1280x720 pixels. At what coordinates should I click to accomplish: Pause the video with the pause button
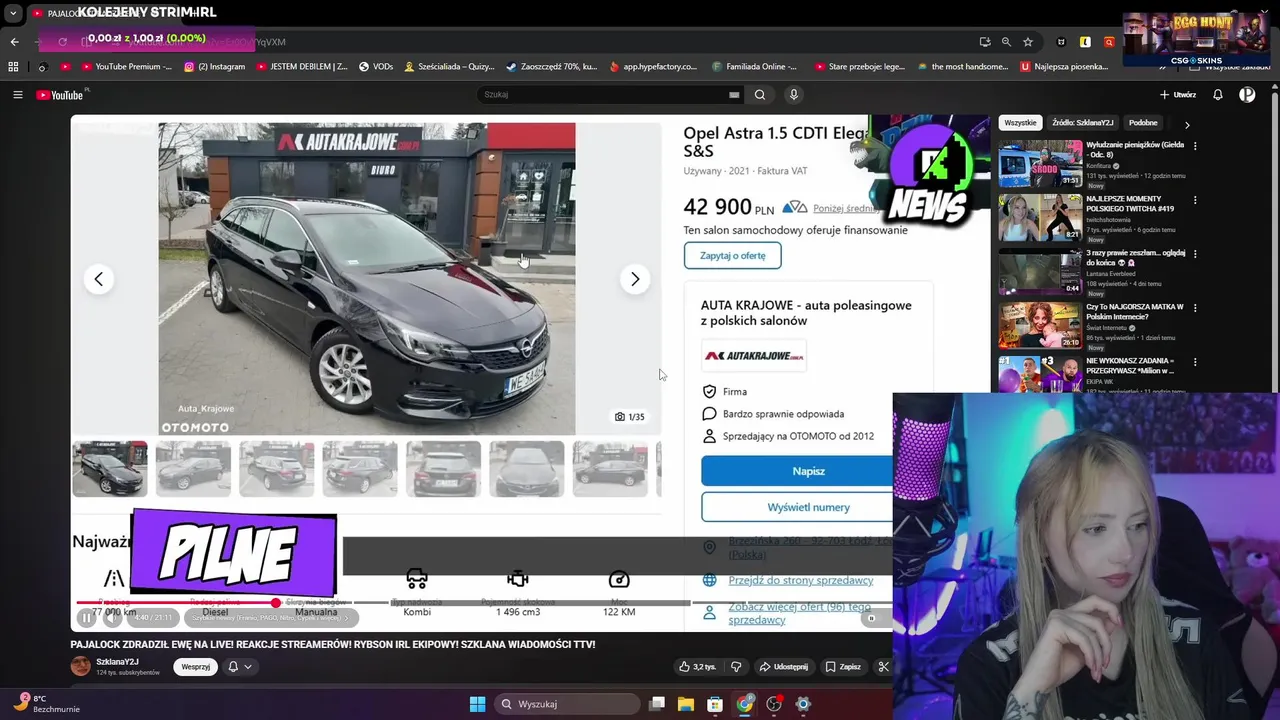[x=87, y=618]
